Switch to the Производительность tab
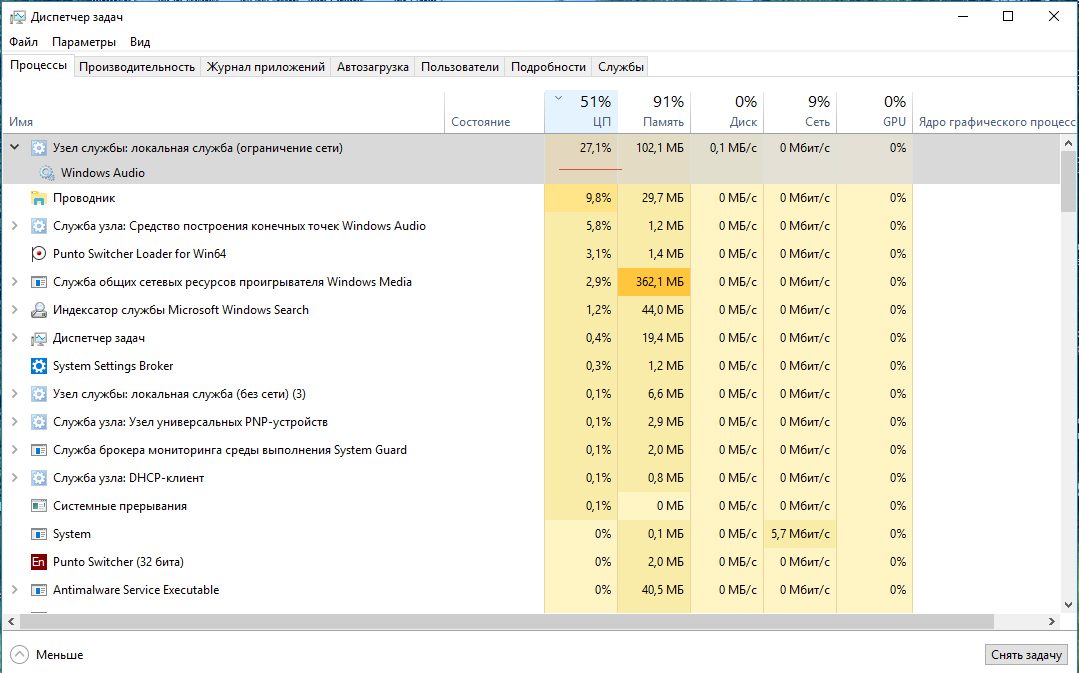 tap(137, 67)
